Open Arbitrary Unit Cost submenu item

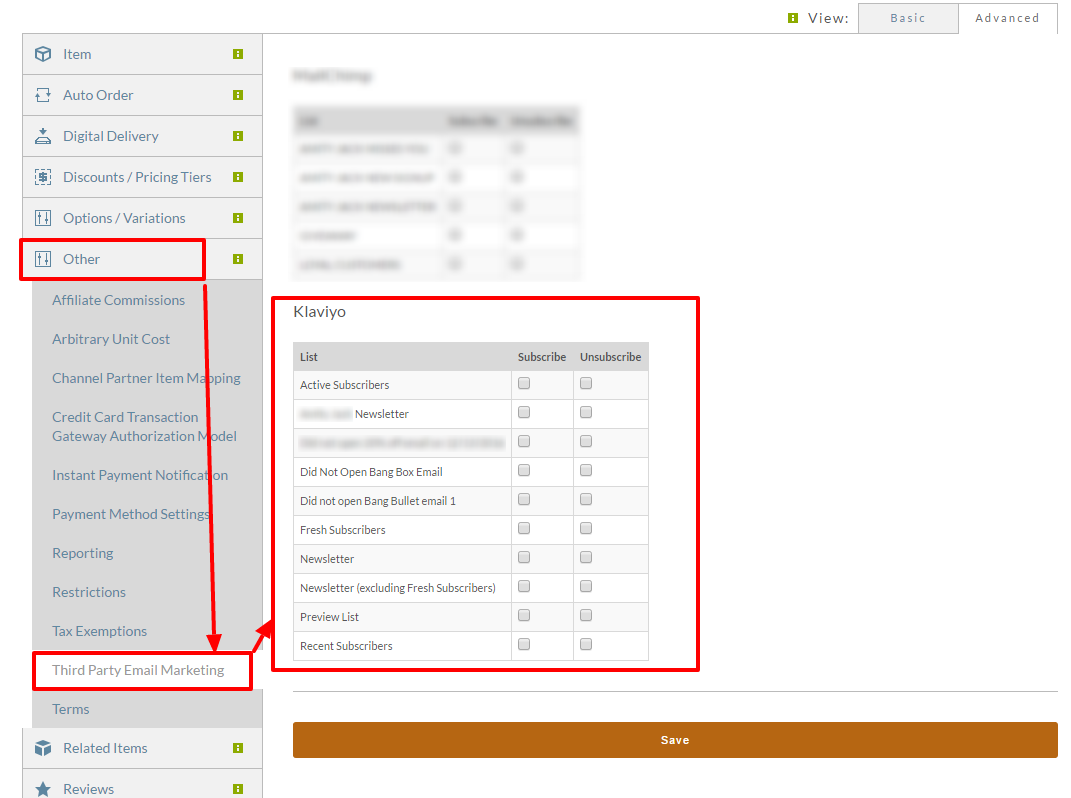(111, 339)
